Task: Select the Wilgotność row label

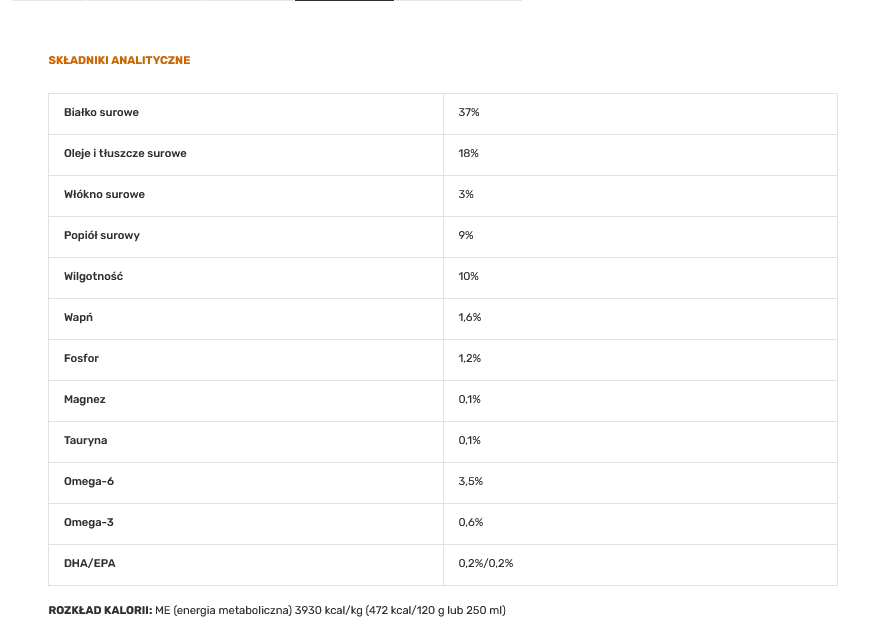Action: [93, 277]
